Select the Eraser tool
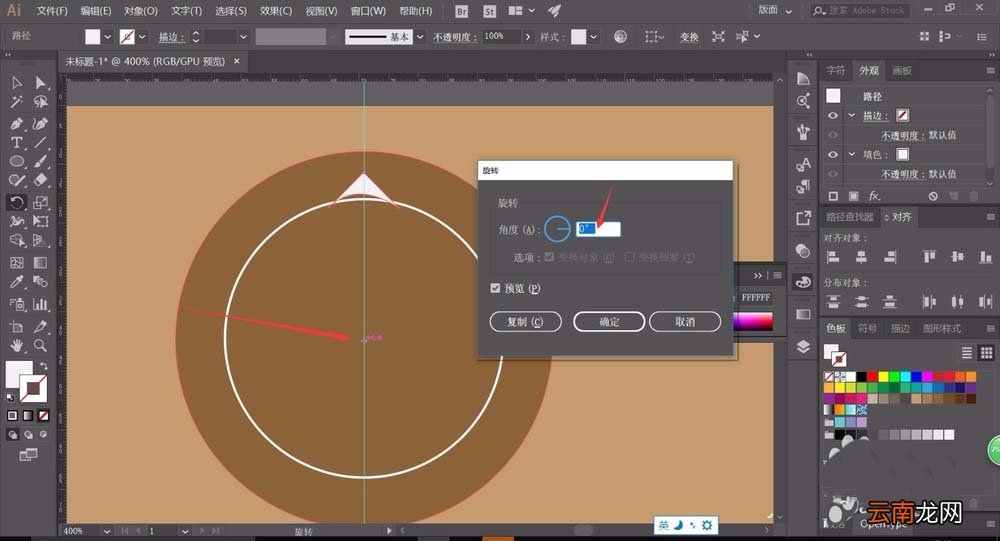The image size is (1000, 541). coord(40,181)
